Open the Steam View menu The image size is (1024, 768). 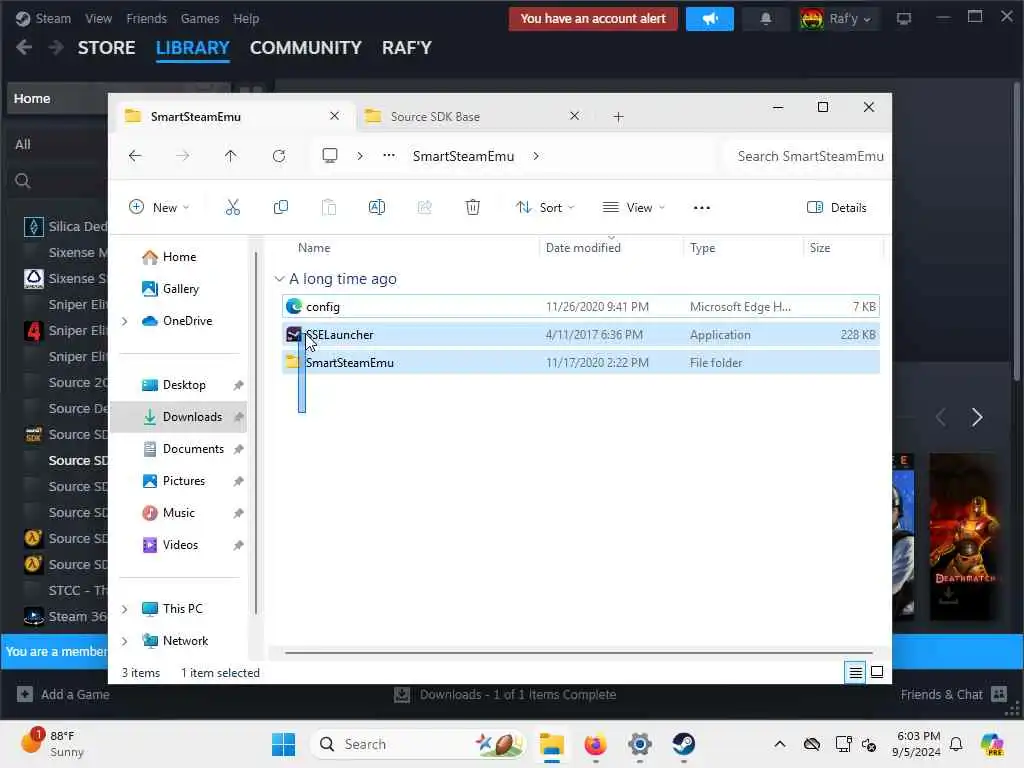[x=99, y=19]
